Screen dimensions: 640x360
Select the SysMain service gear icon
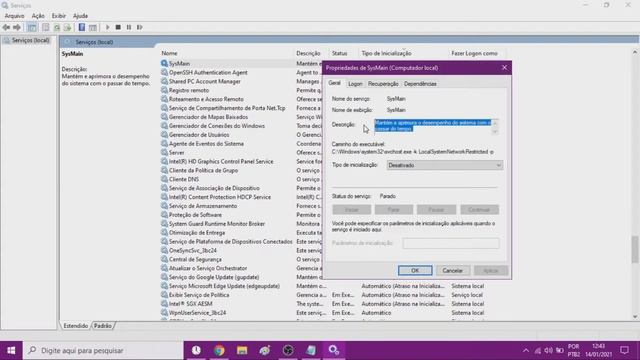(x=164, y=64)
